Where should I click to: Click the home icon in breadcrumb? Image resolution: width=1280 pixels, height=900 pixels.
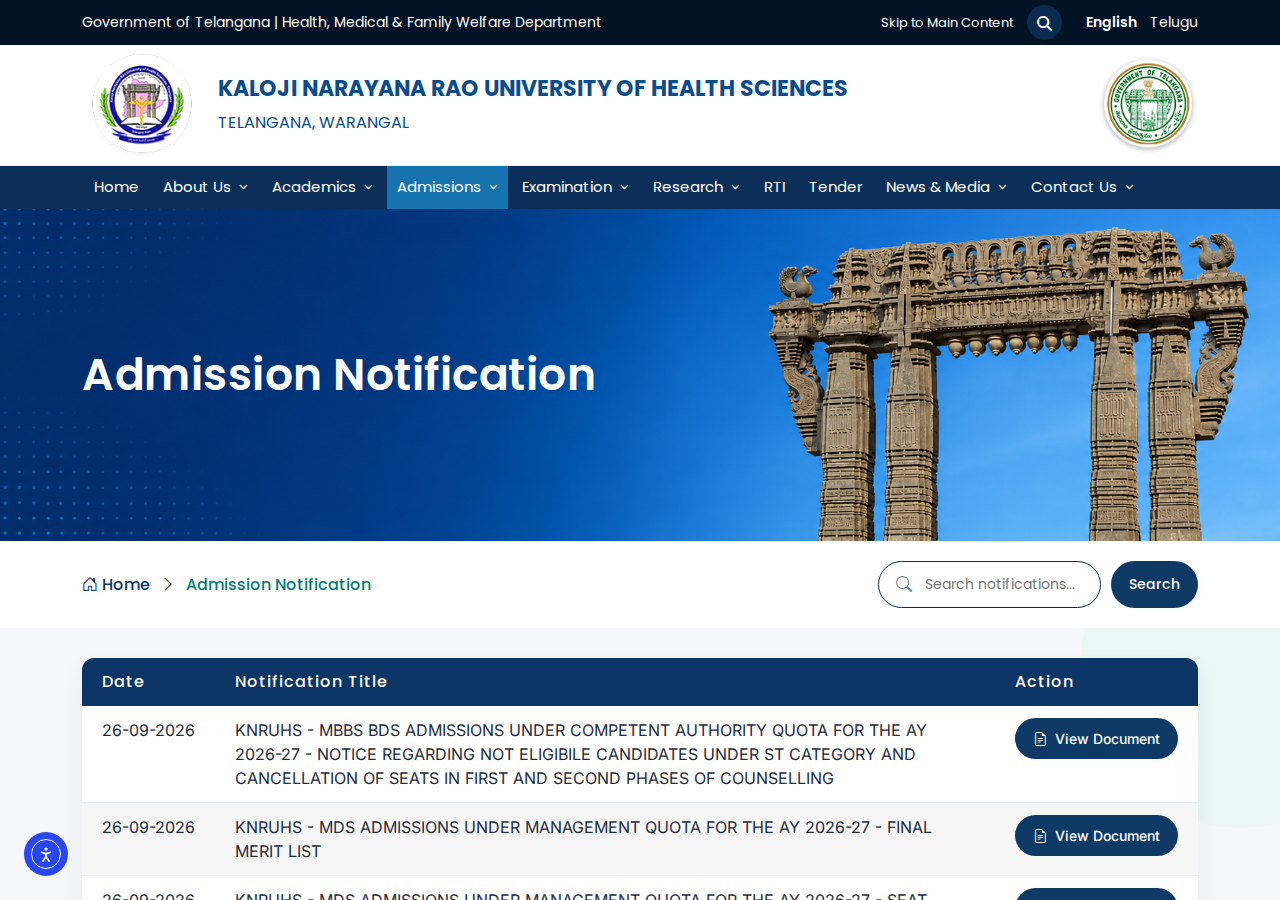click(90, 584)
